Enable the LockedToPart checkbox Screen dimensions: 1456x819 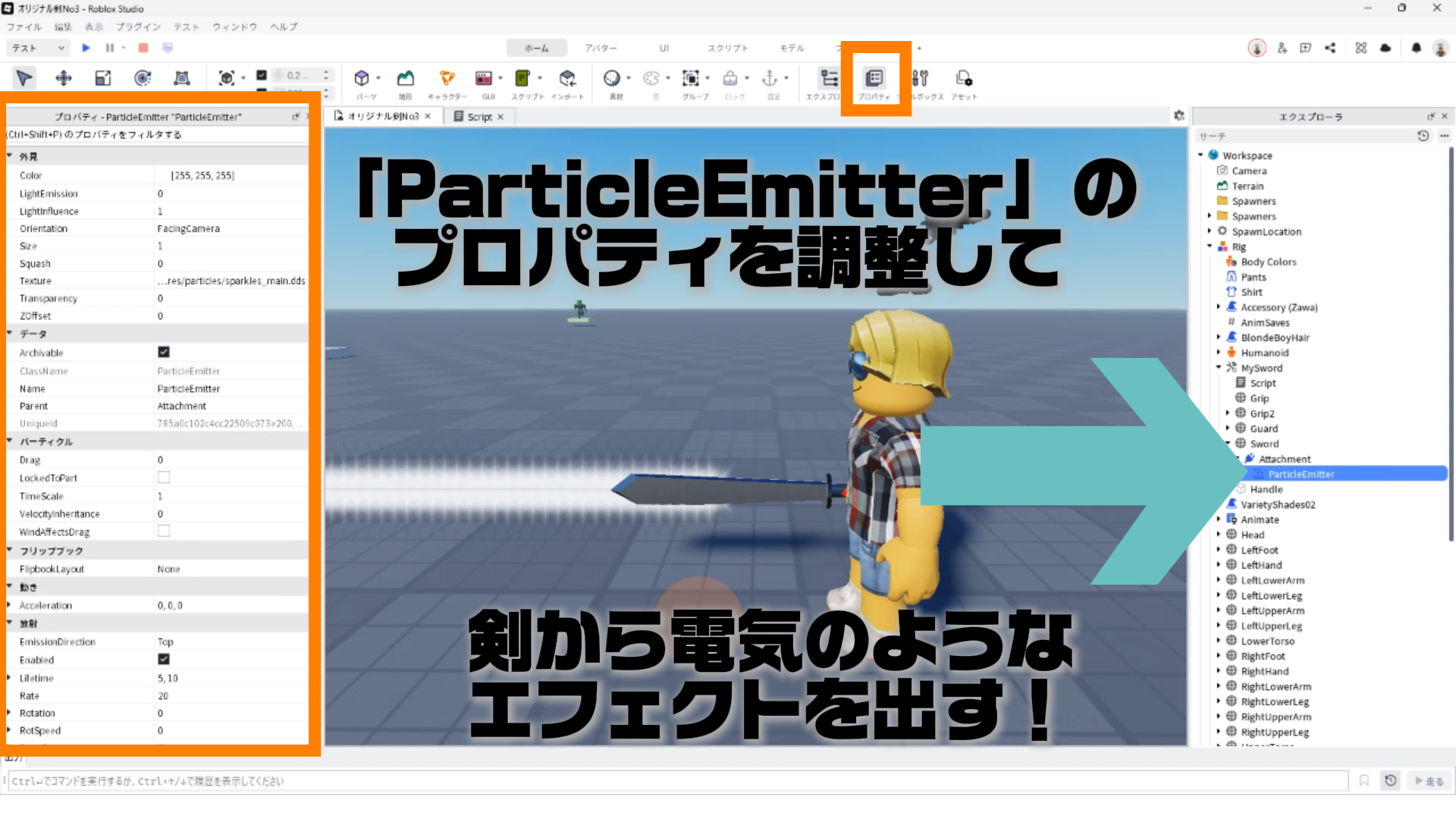pyautogui.click(x=163, y=478)
